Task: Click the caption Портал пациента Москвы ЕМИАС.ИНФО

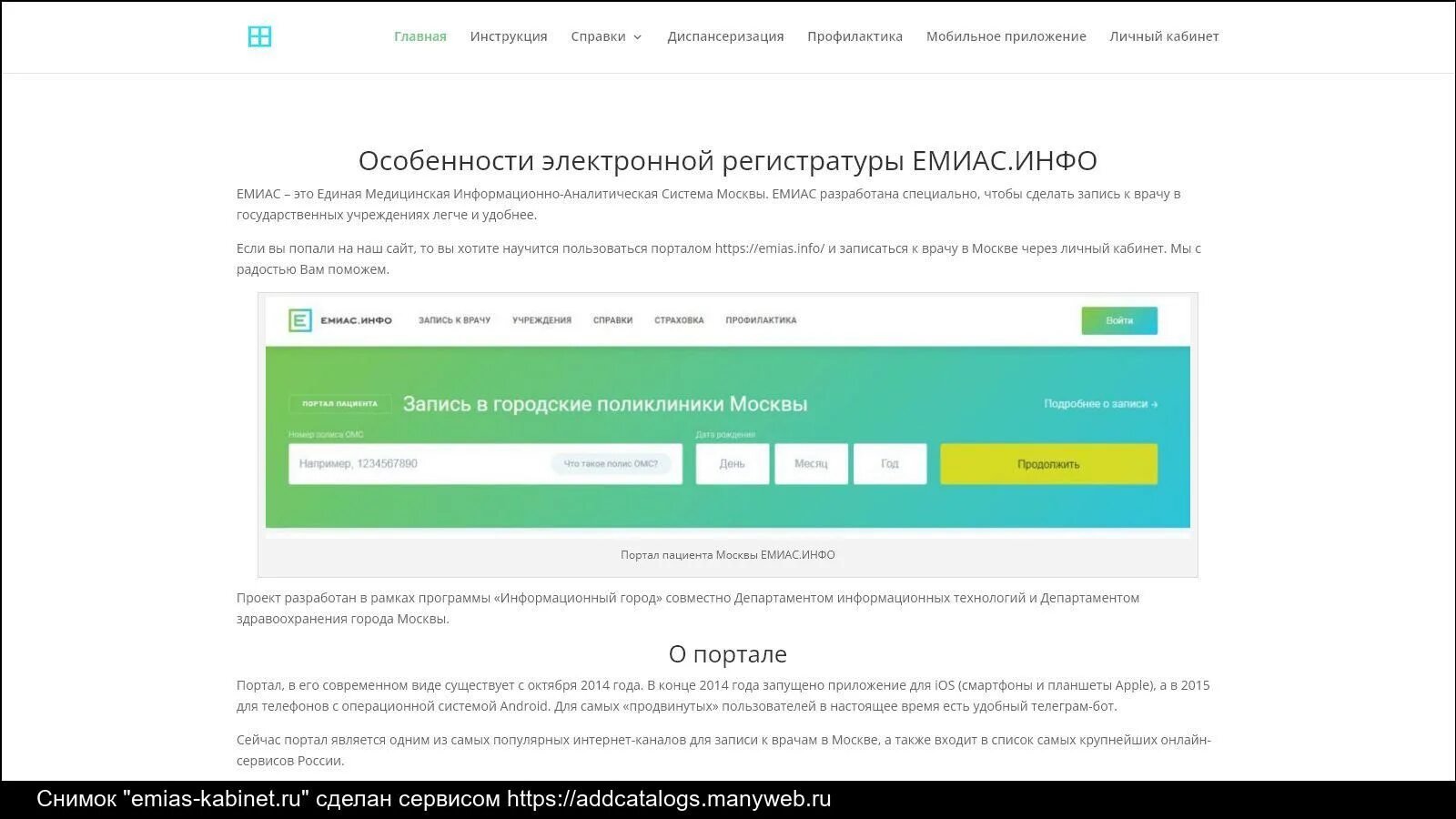Action: click(x=728, y=555)
